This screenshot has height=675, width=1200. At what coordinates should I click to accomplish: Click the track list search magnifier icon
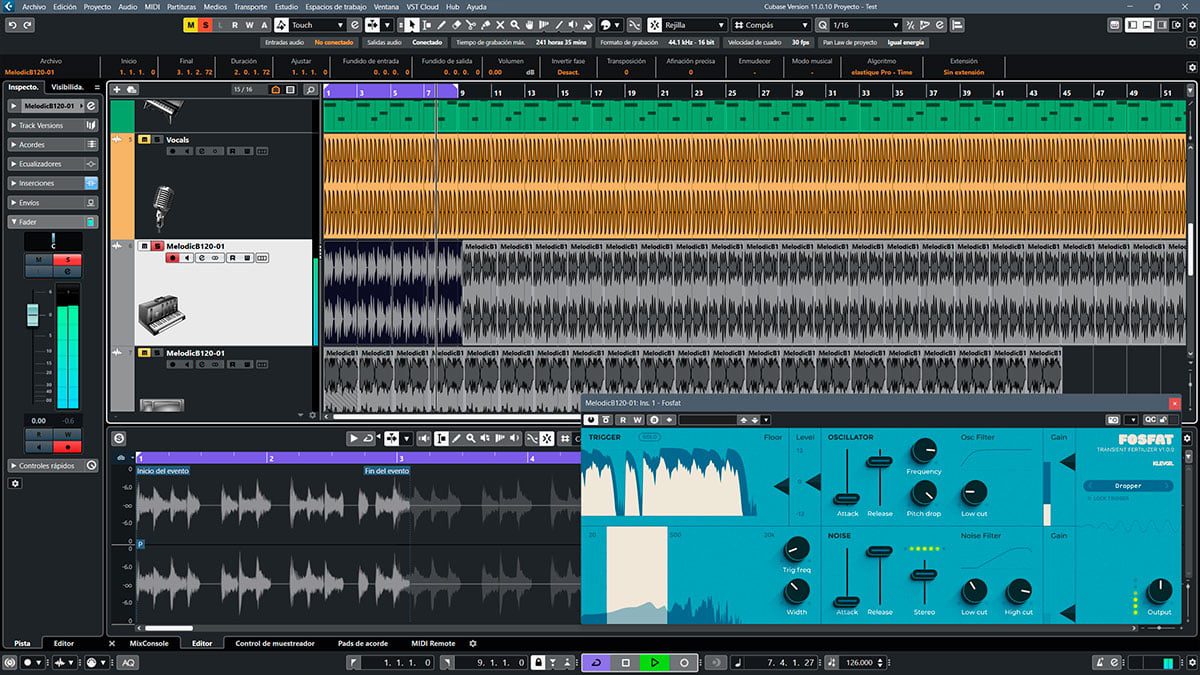pos(311,90)
